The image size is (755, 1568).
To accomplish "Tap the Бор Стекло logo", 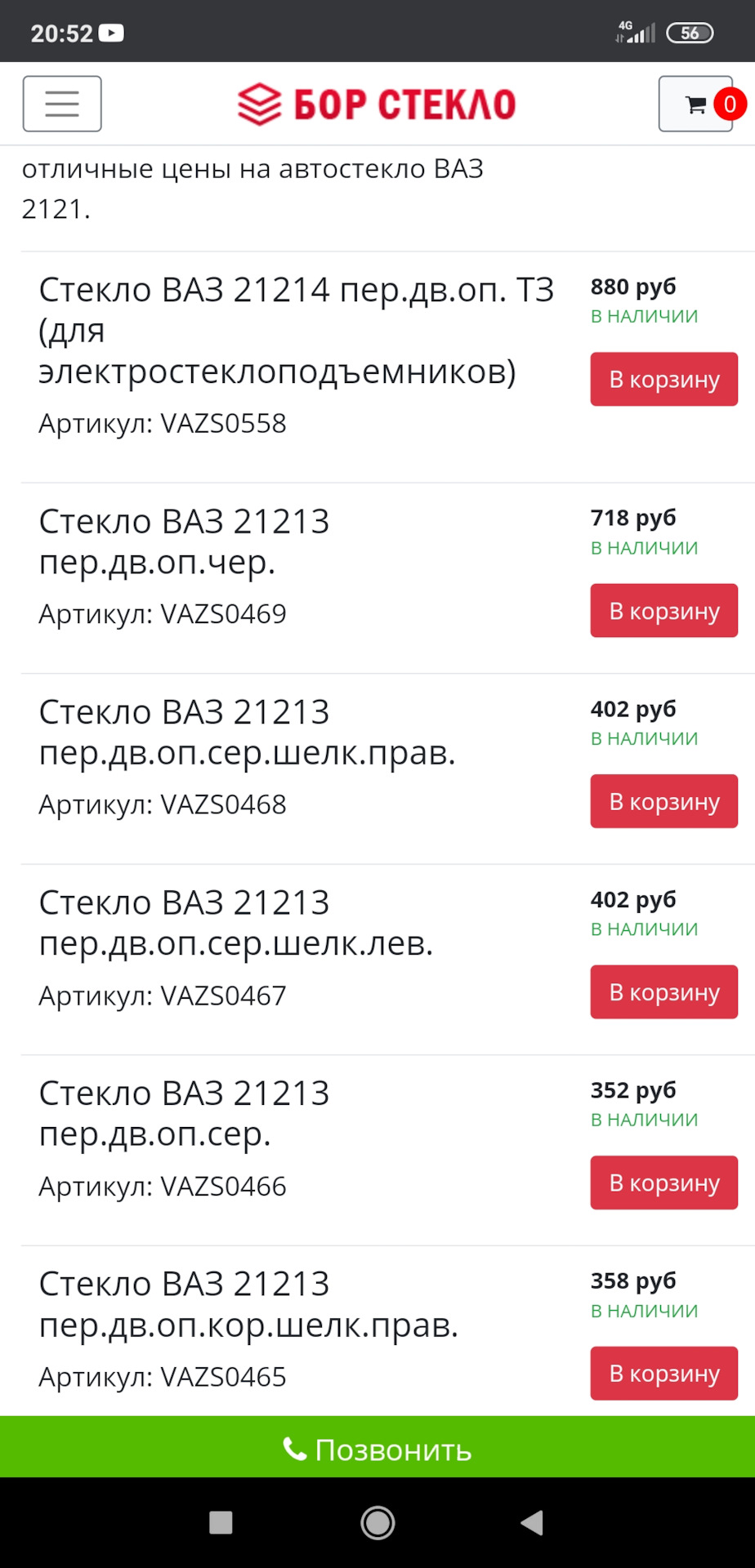I will click(377, 105).
